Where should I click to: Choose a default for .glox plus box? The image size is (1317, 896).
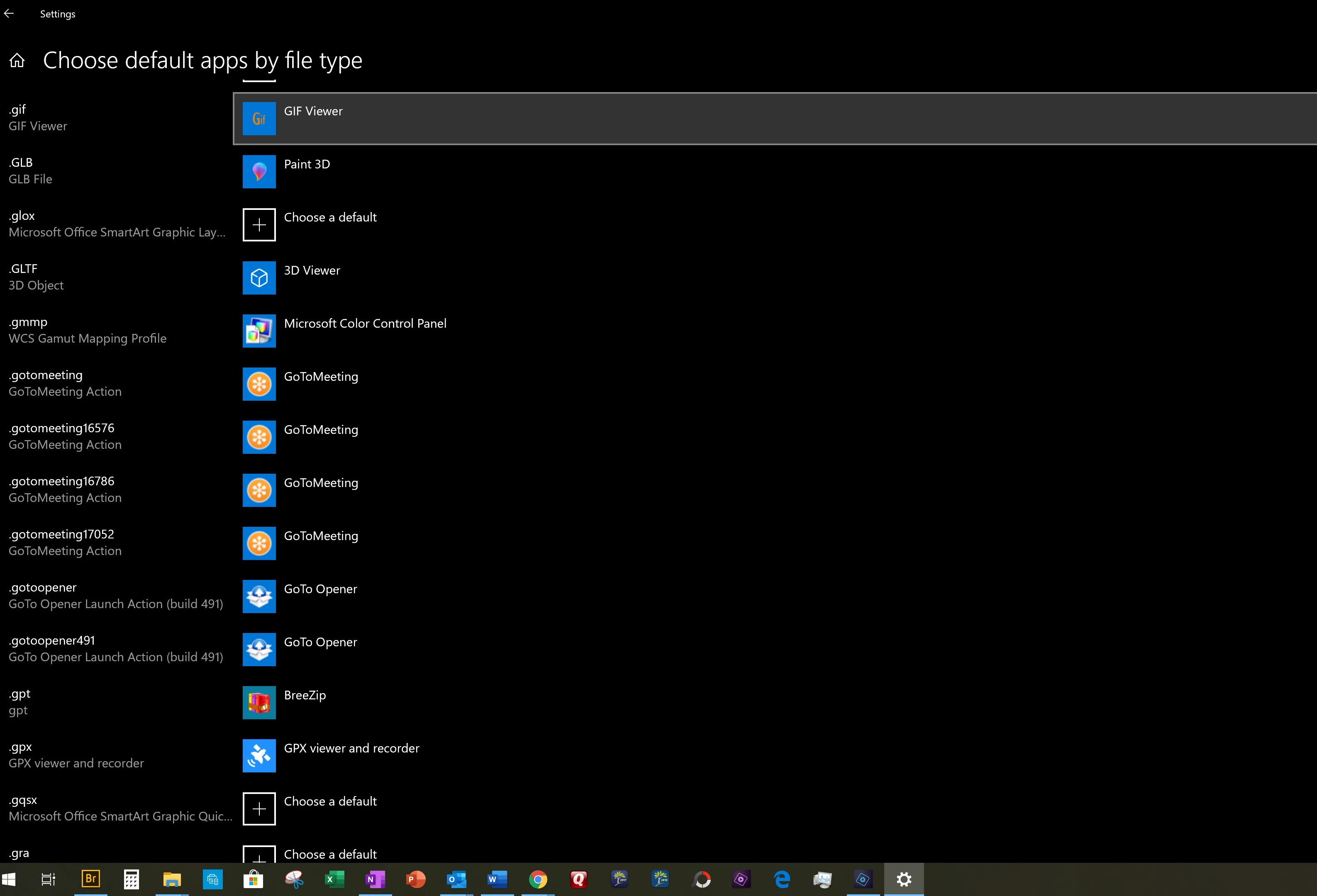click(259, 225)
